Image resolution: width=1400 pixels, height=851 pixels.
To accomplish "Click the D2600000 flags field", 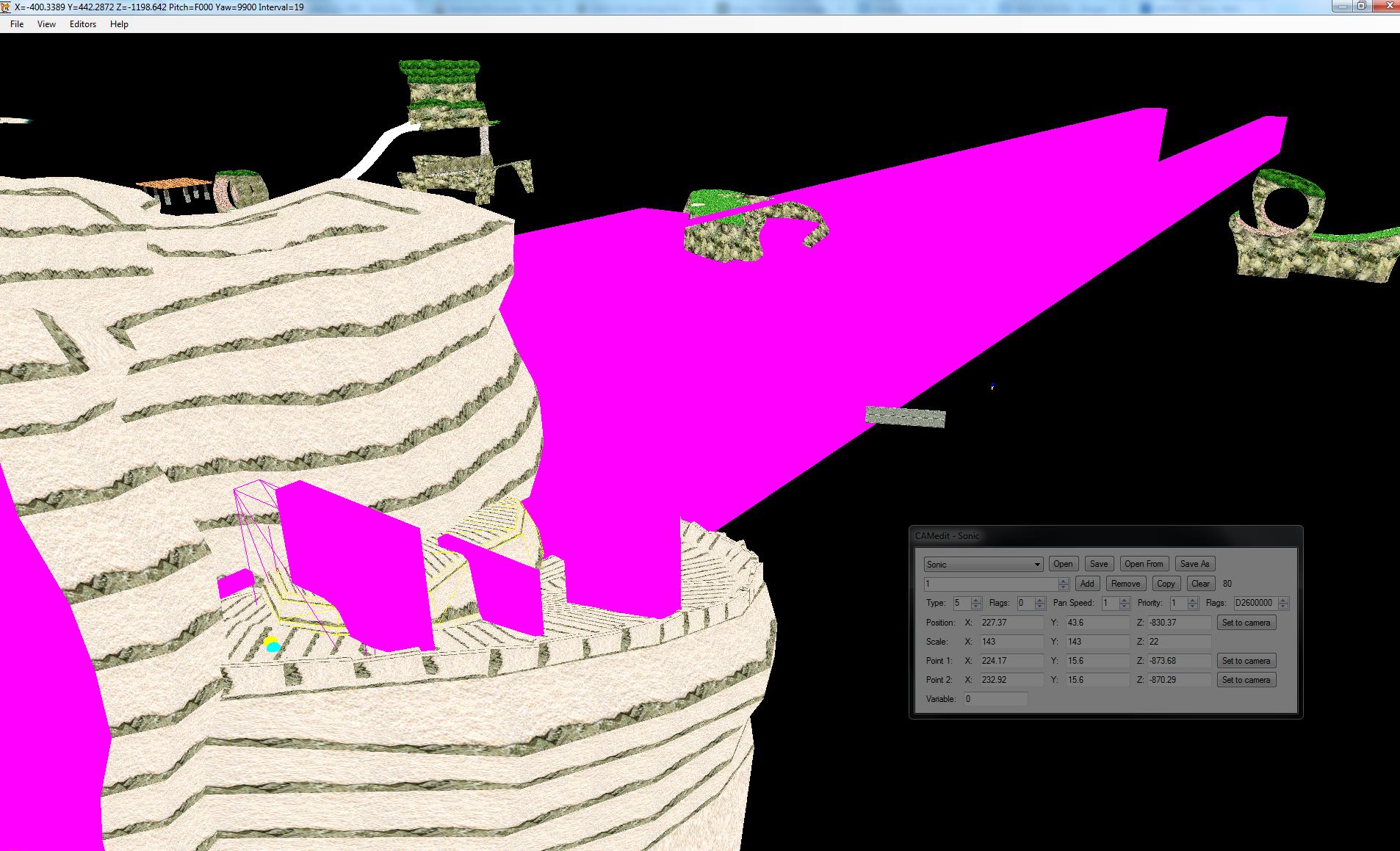I will [x=1256, y=603].
